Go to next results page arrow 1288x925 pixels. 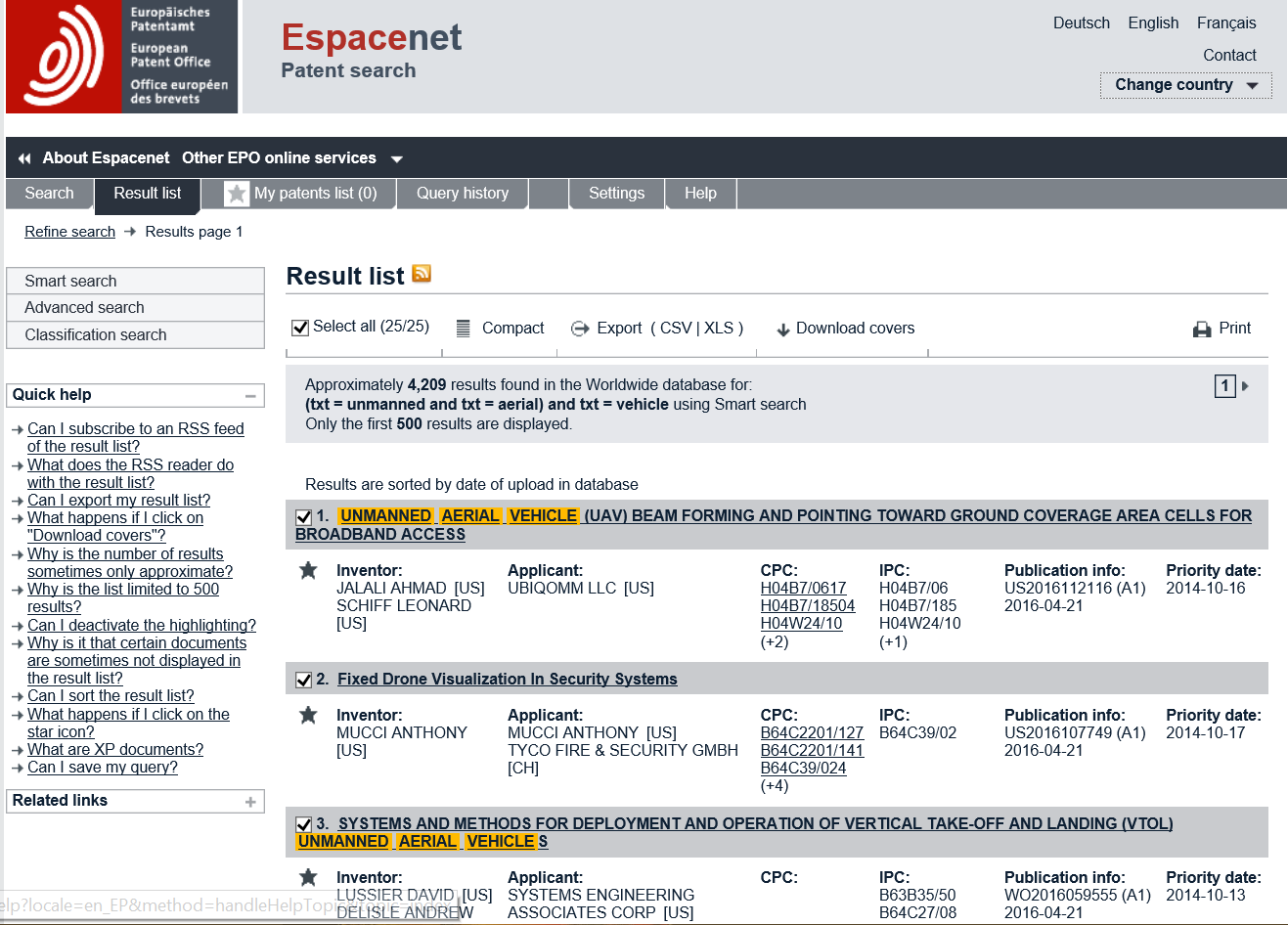[1245, 386]
